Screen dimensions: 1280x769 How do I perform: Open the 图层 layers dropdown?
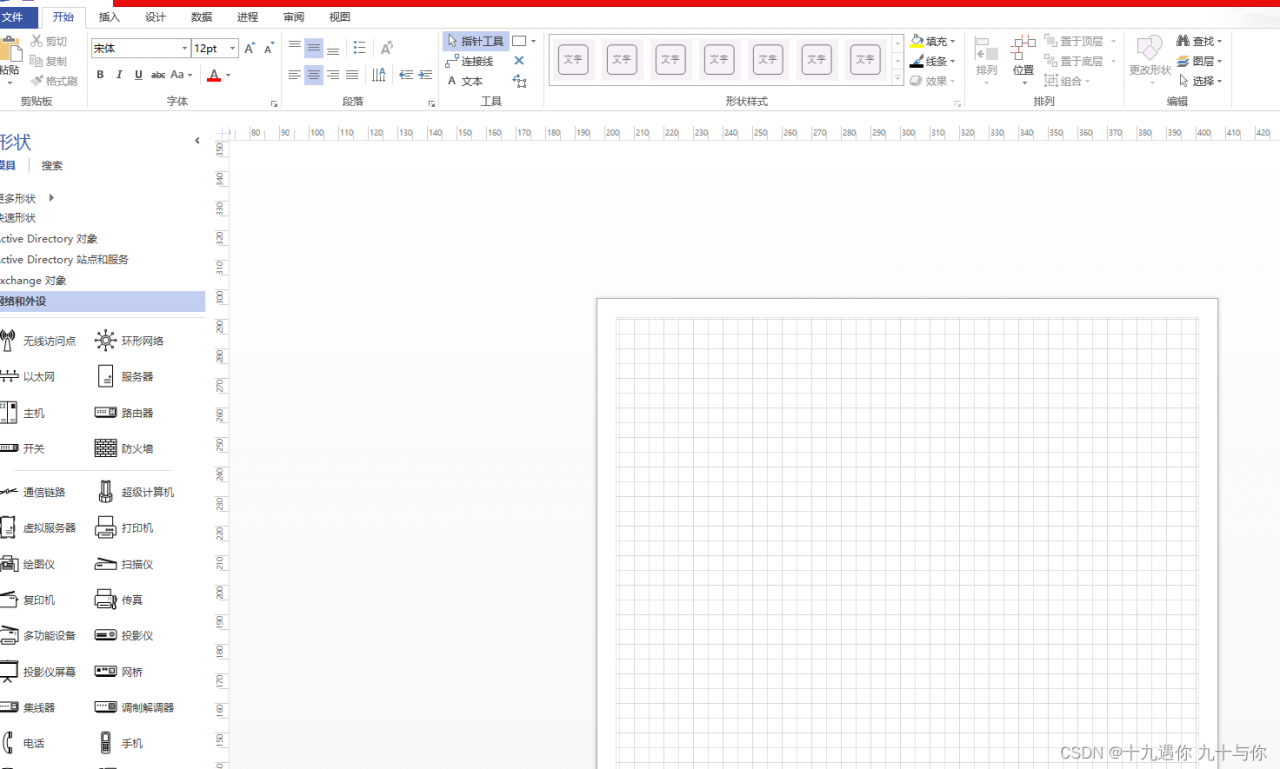coord(1199,61)
